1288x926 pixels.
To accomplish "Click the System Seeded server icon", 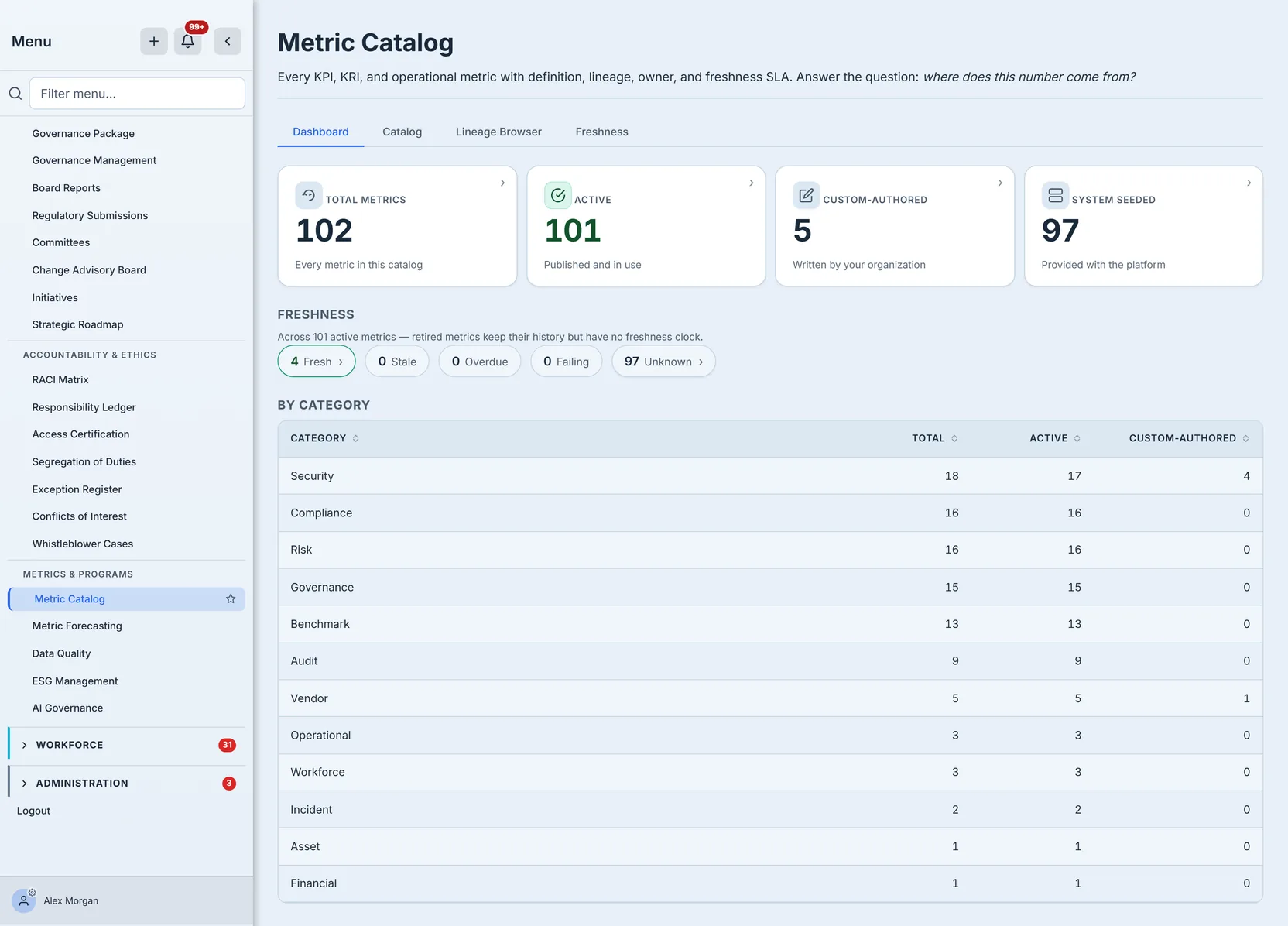I will pos(1055,195).
